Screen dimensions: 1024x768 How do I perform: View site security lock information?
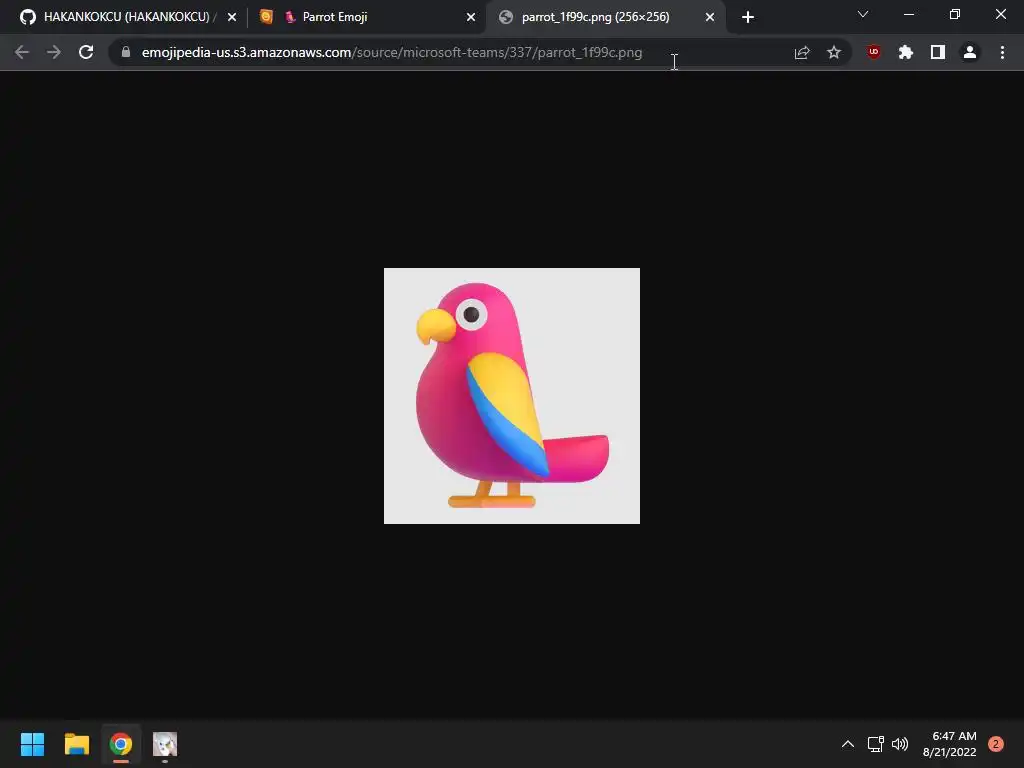[x=126, y=52]
